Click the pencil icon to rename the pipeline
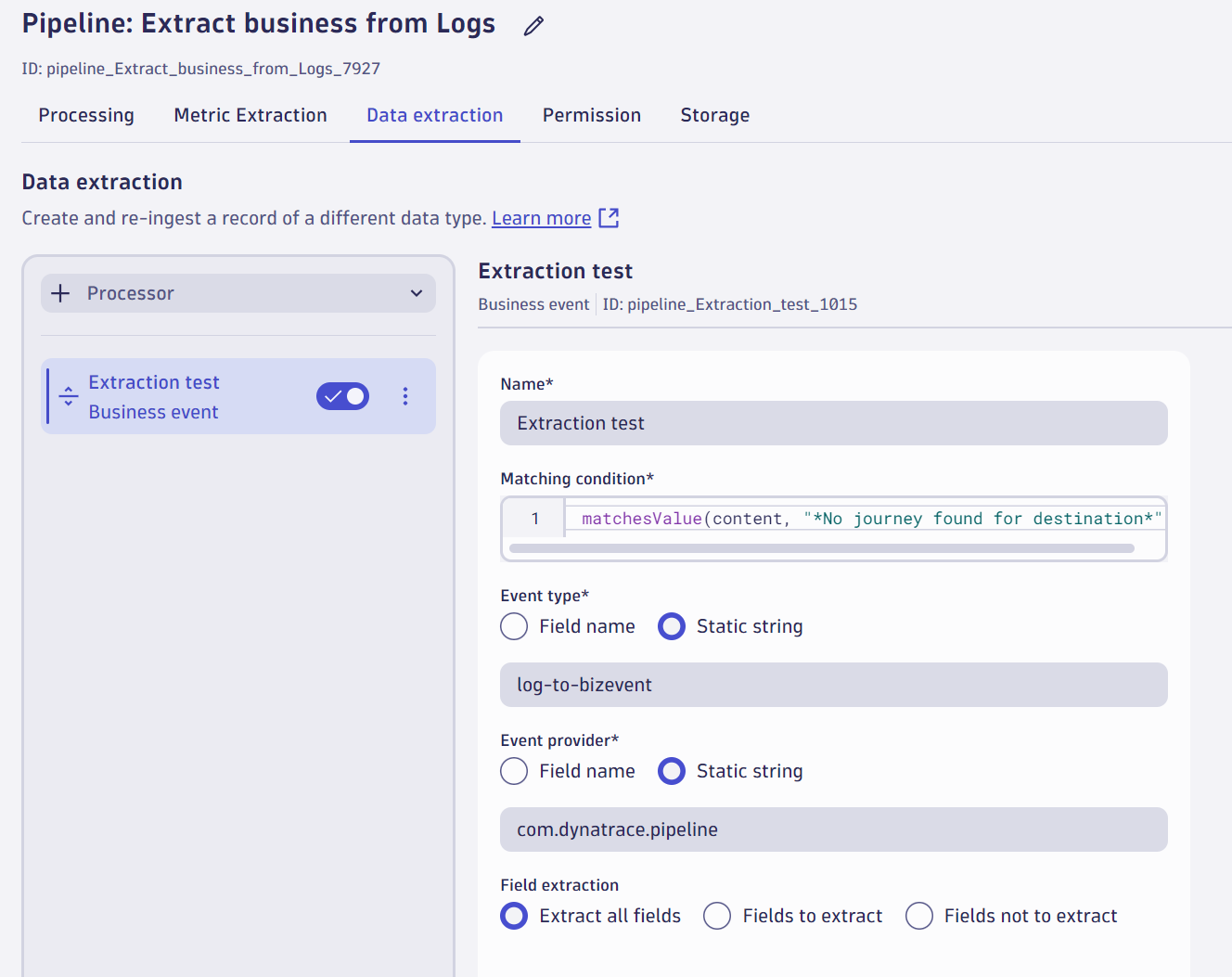The image size is (1232, 977). (533, 25)
